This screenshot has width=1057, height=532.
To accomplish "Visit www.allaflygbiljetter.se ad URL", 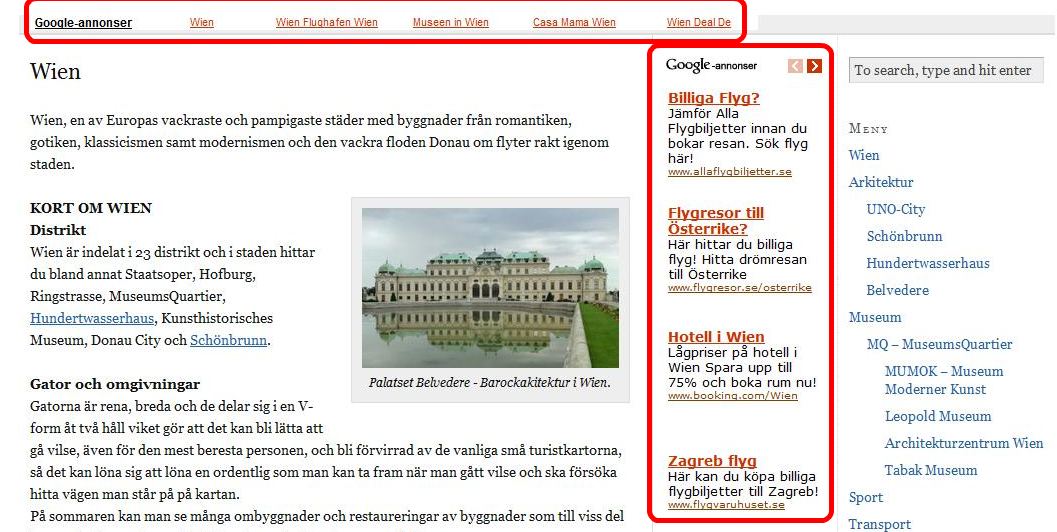I will [x=730, y=171].
